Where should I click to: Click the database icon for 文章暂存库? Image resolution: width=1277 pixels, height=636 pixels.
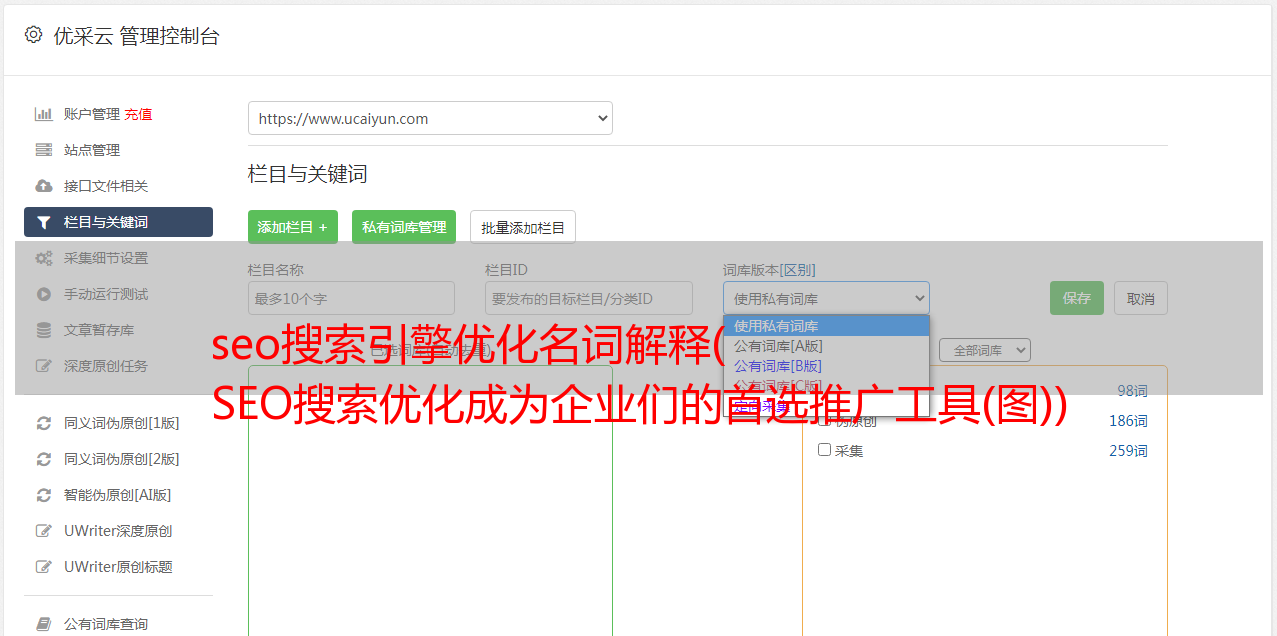tap(44, 330)
